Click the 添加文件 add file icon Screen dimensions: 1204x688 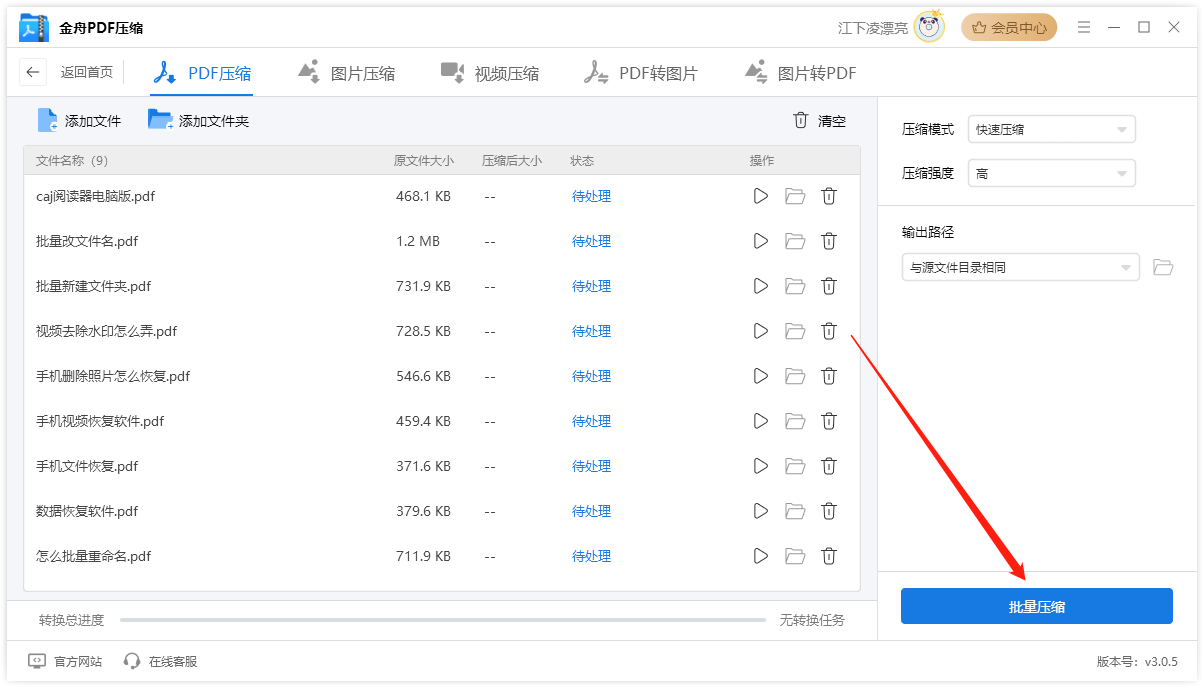pyautogui.click(x=47, y=120)
